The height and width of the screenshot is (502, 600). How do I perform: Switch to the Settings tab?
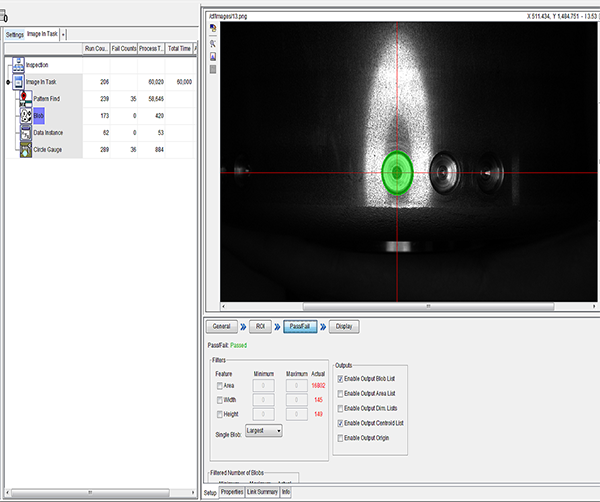pos(15,34)
